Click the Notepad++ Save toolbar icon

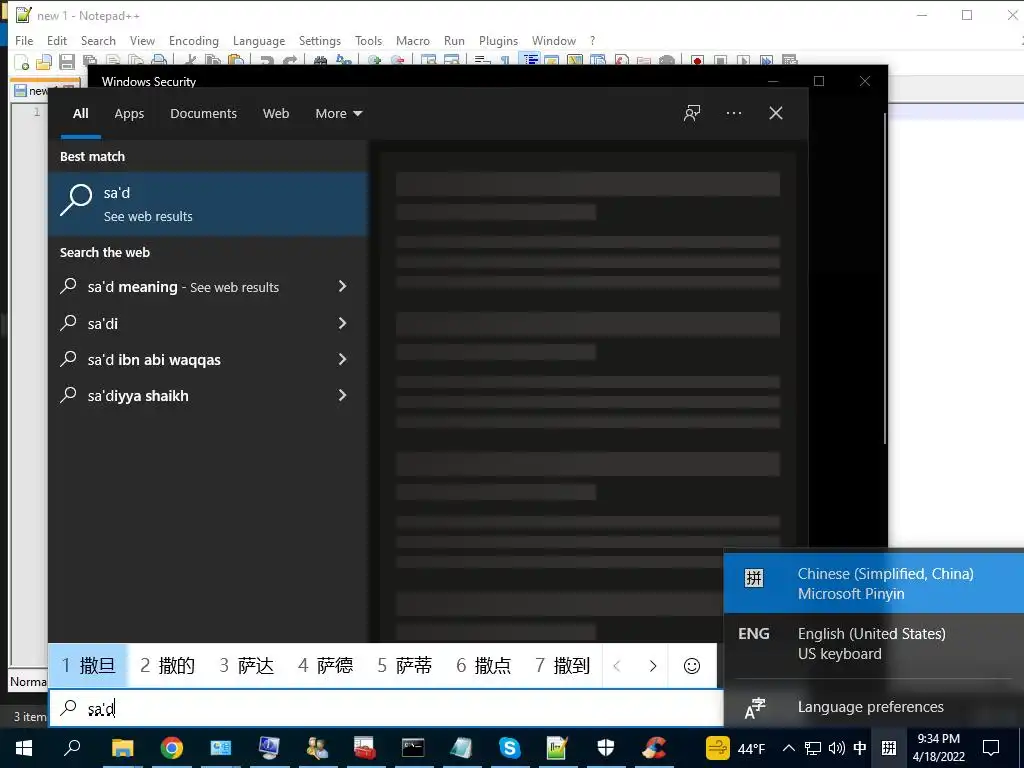(67, 61)
